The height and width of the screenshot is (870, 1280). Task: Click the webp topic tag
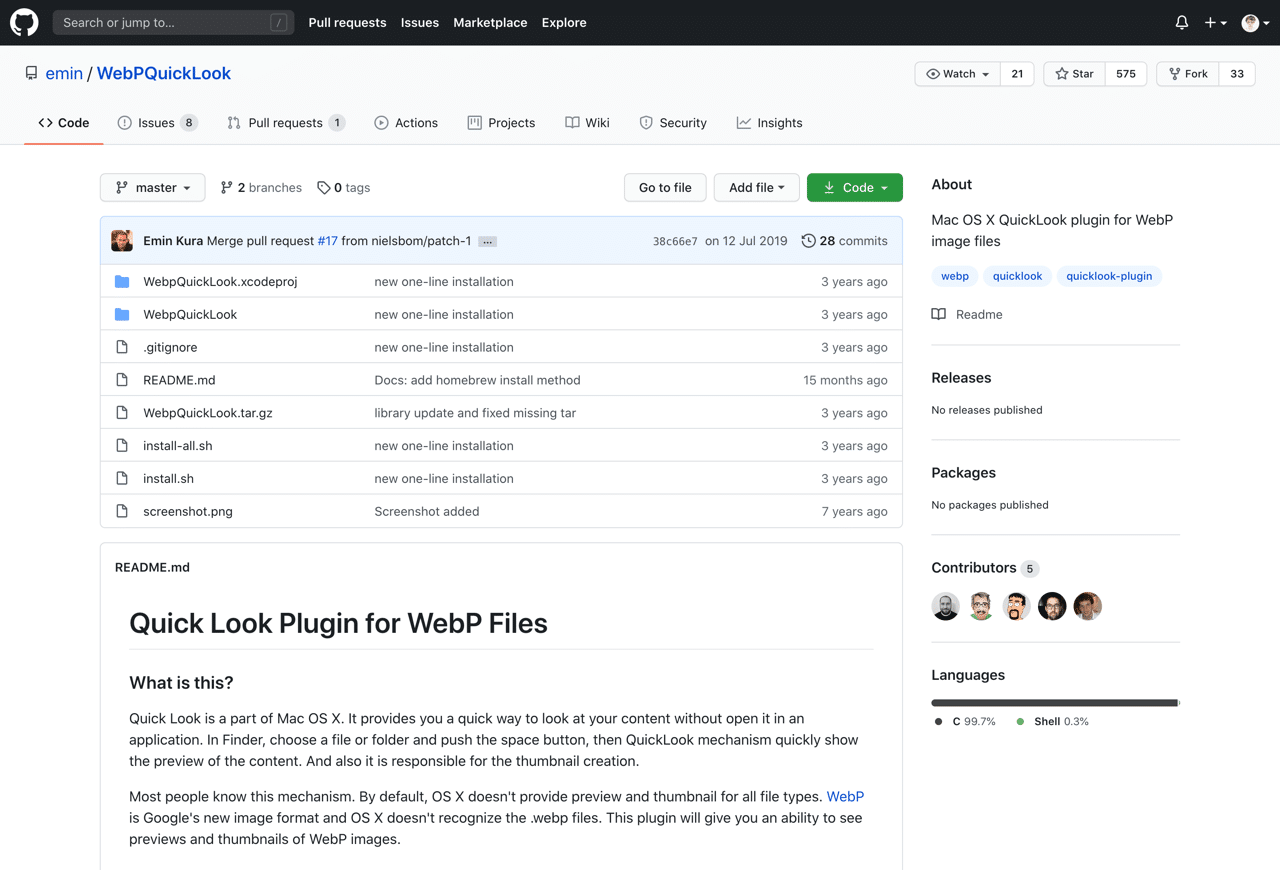tap(955, 276)
